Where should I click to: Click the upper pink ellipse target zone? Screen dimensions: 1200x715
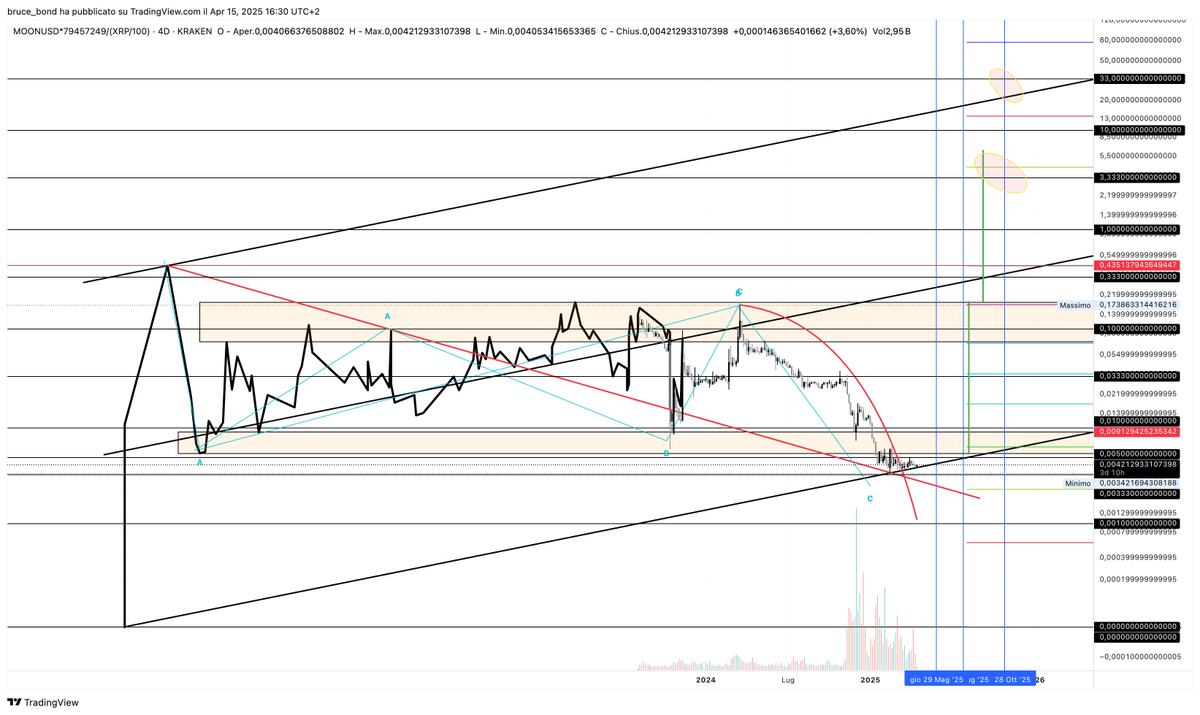point(1007,85)
